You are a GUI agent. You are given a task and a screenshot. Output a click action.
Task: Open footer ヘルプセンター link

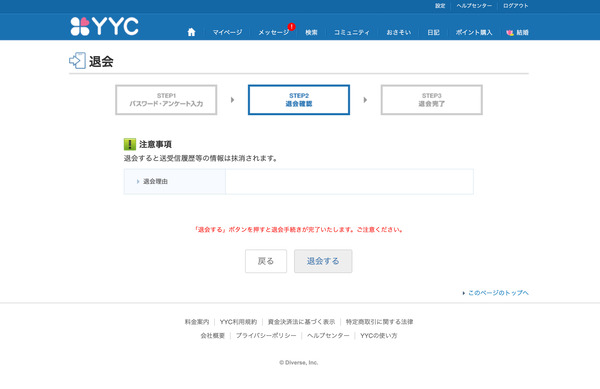(328, 335)
